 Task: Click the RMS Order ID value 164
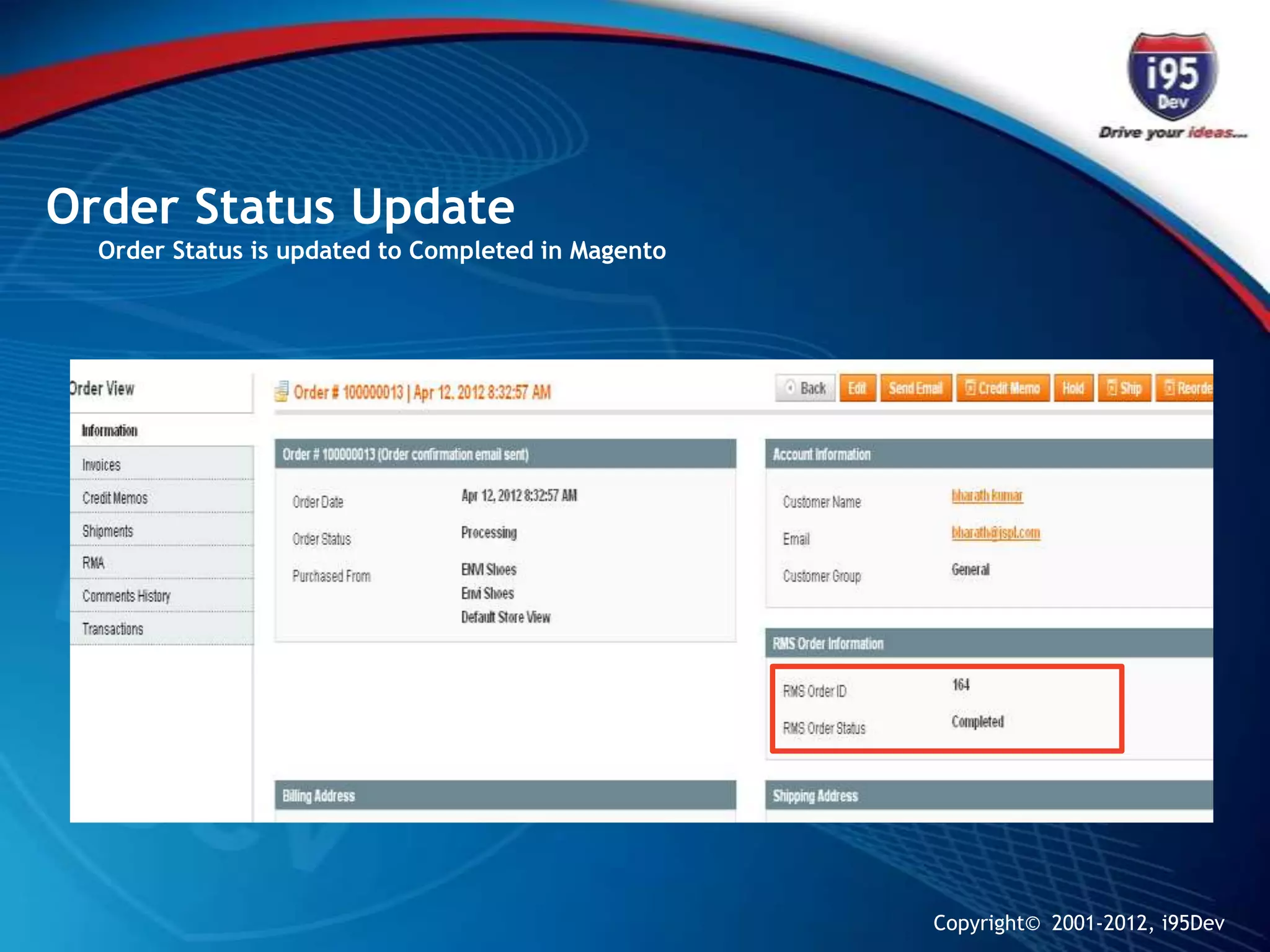pyautogui.click(x=961, y=684)
